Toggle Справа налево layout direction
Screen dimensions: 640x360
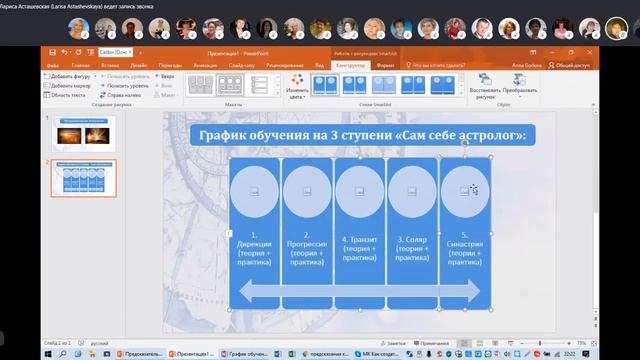click(x=121, y=95)
